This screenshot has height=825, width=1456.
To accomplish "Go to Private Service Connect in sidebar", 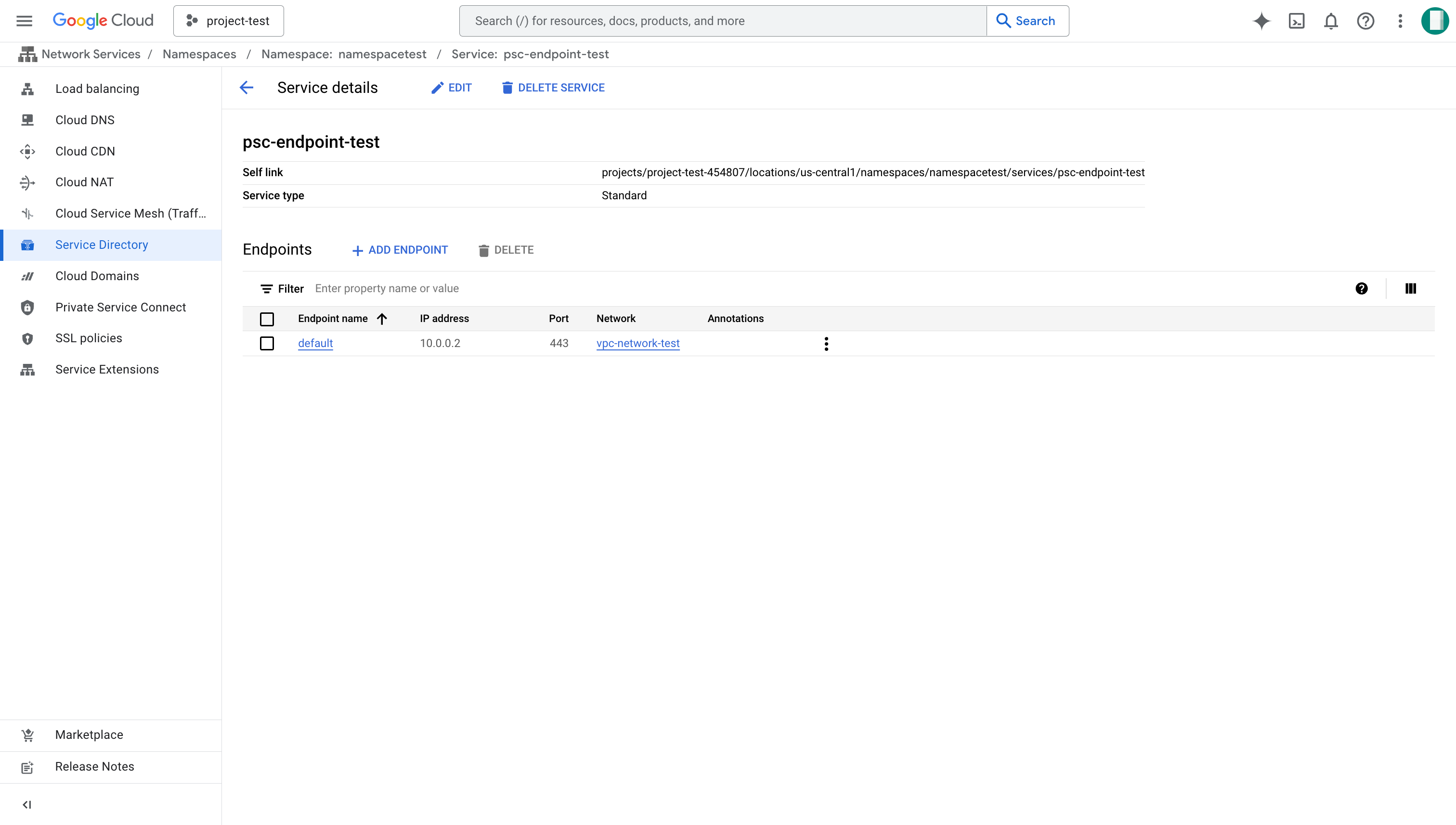I will pos(120,307).
